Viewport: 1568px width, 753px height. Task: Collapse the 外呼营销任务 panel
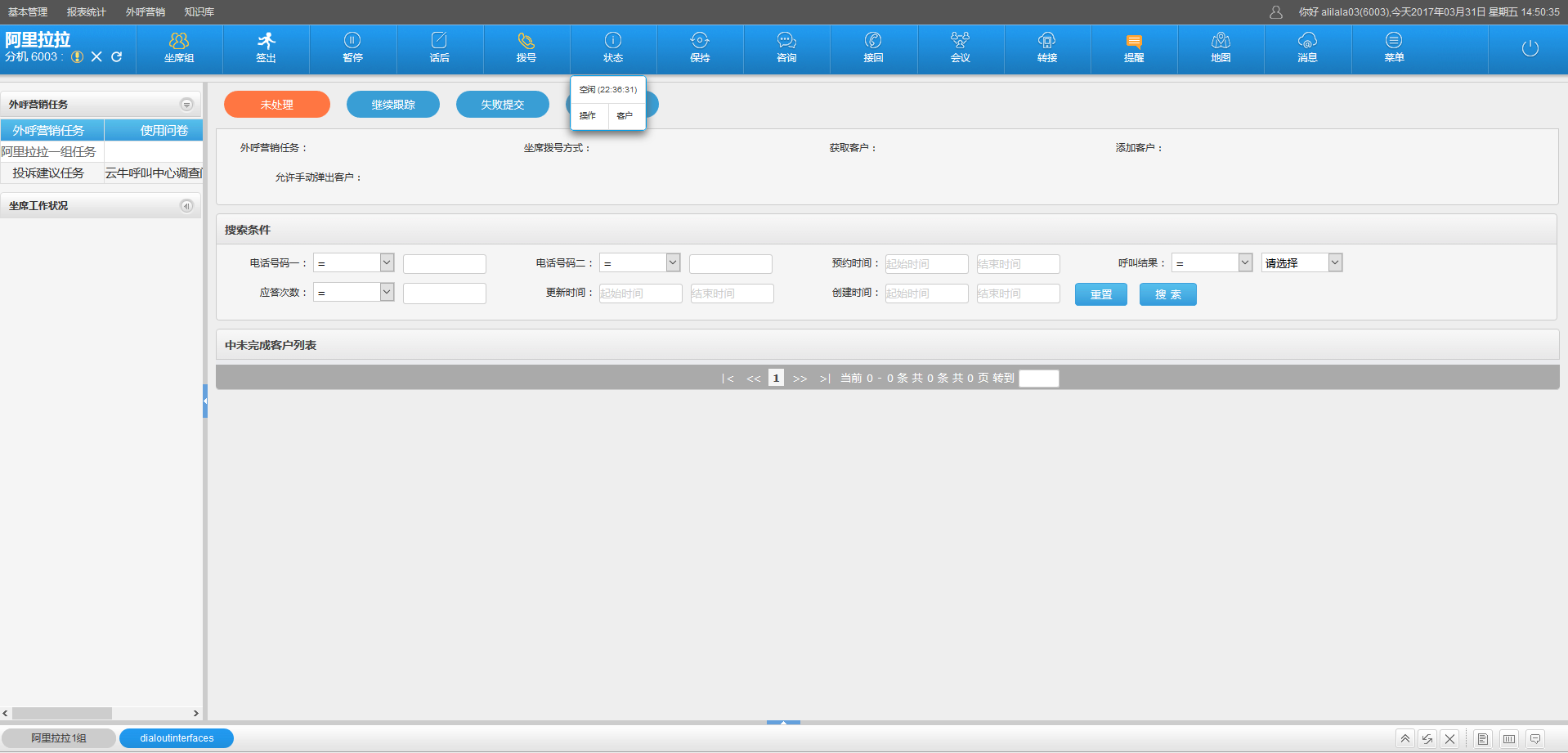(186, 105)
